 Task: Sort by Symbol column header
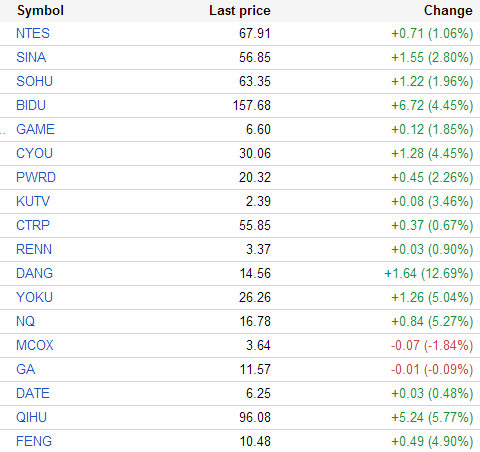click(x=40, y=11)
